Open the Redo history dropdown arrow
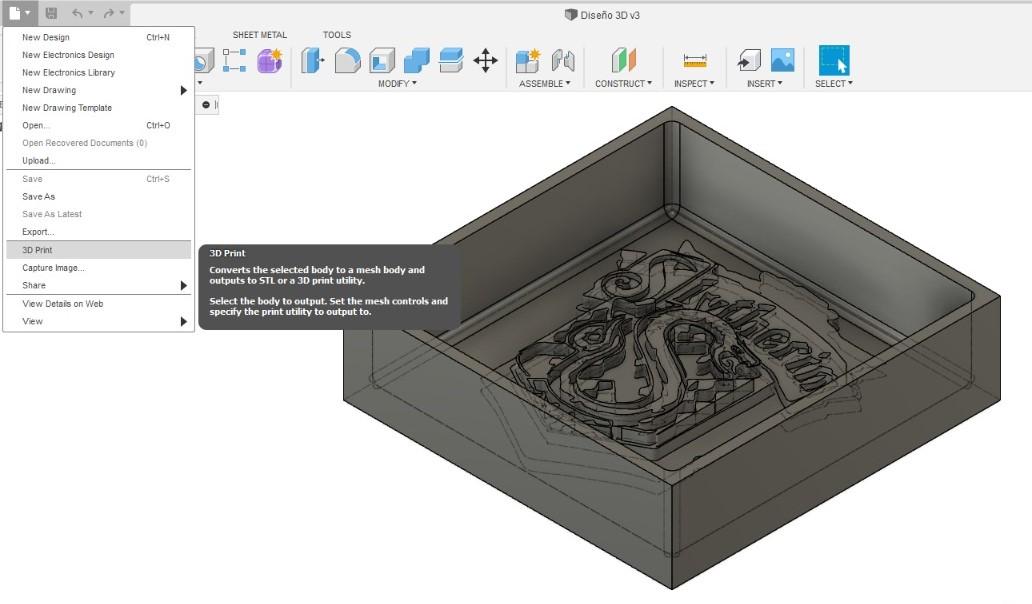Image resolution: width=1032 pixels, height=604 pixels. (122, 13)
